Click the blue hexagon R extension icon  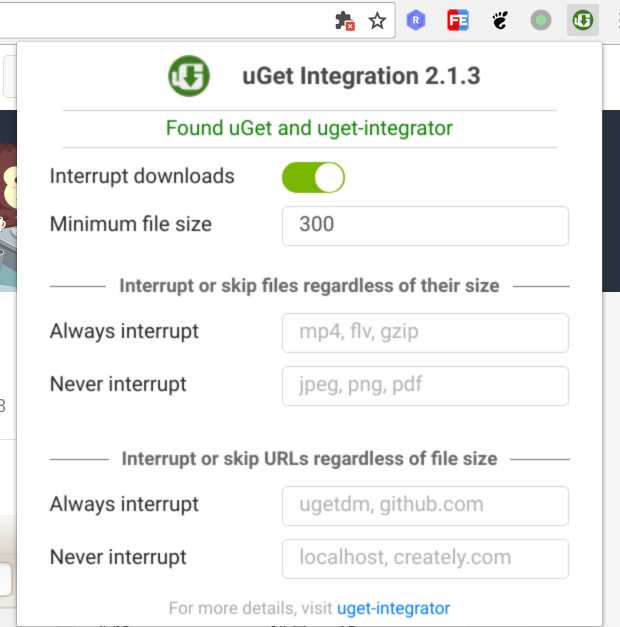pos(416,20)
